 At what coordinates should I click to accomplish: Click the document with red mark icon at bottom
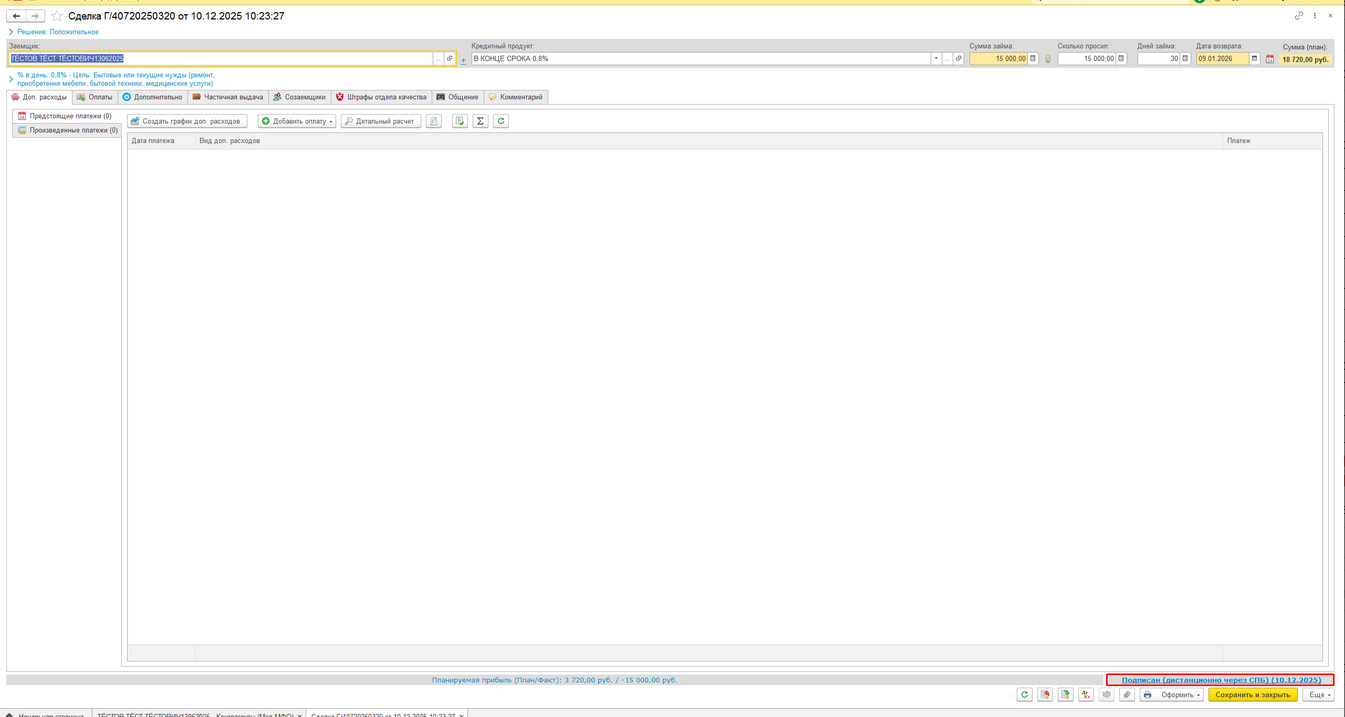pos(1045,695)
